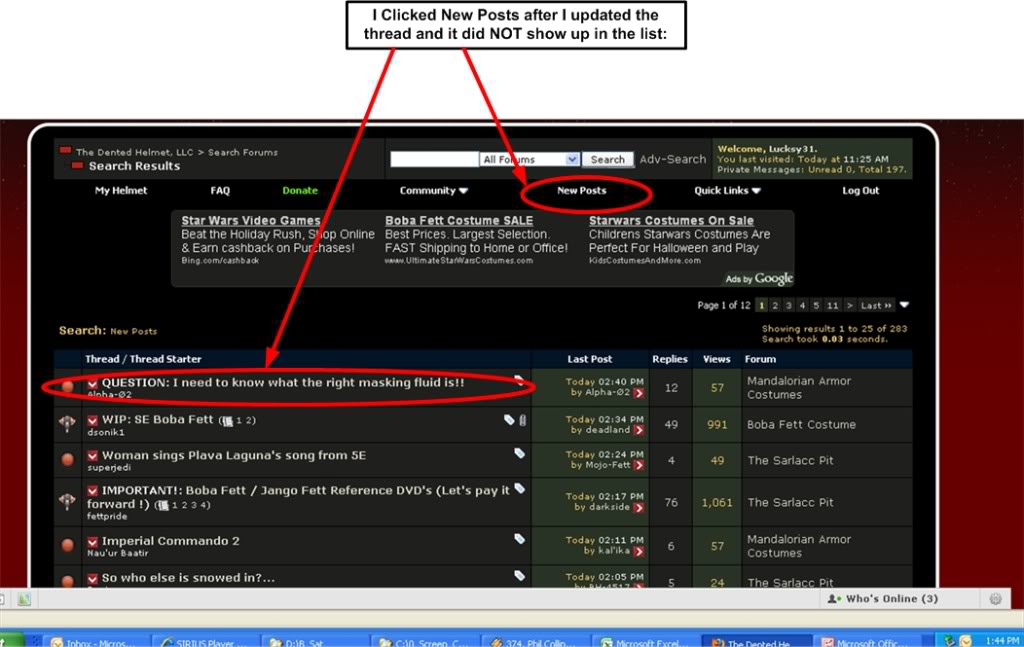Switch to Inbox - Microsoft taskbar button
Viewport: 1024px width, 647px height.
pos(97,642)
